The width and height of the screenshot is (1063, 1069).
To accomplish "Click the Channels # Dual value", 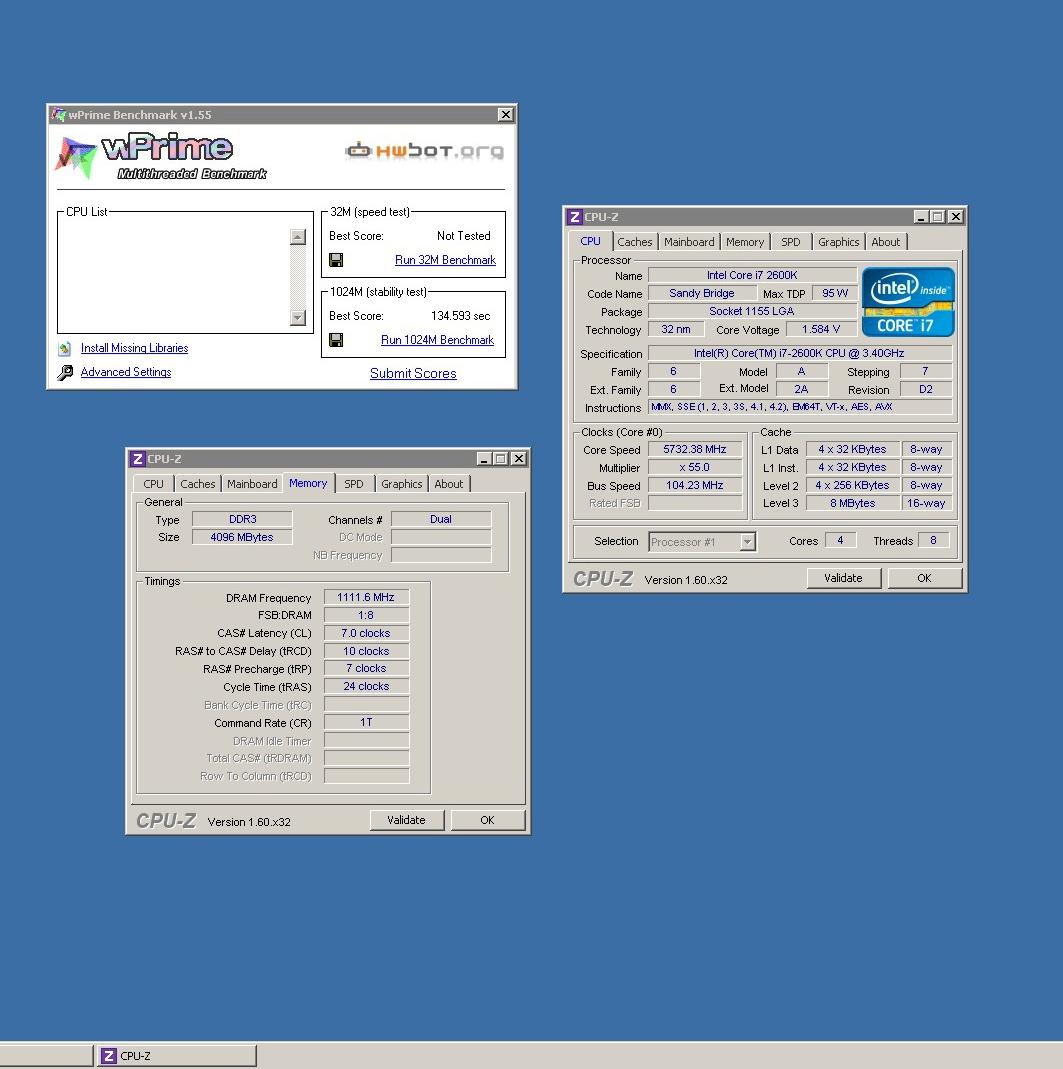I will (x=441, y=519).
